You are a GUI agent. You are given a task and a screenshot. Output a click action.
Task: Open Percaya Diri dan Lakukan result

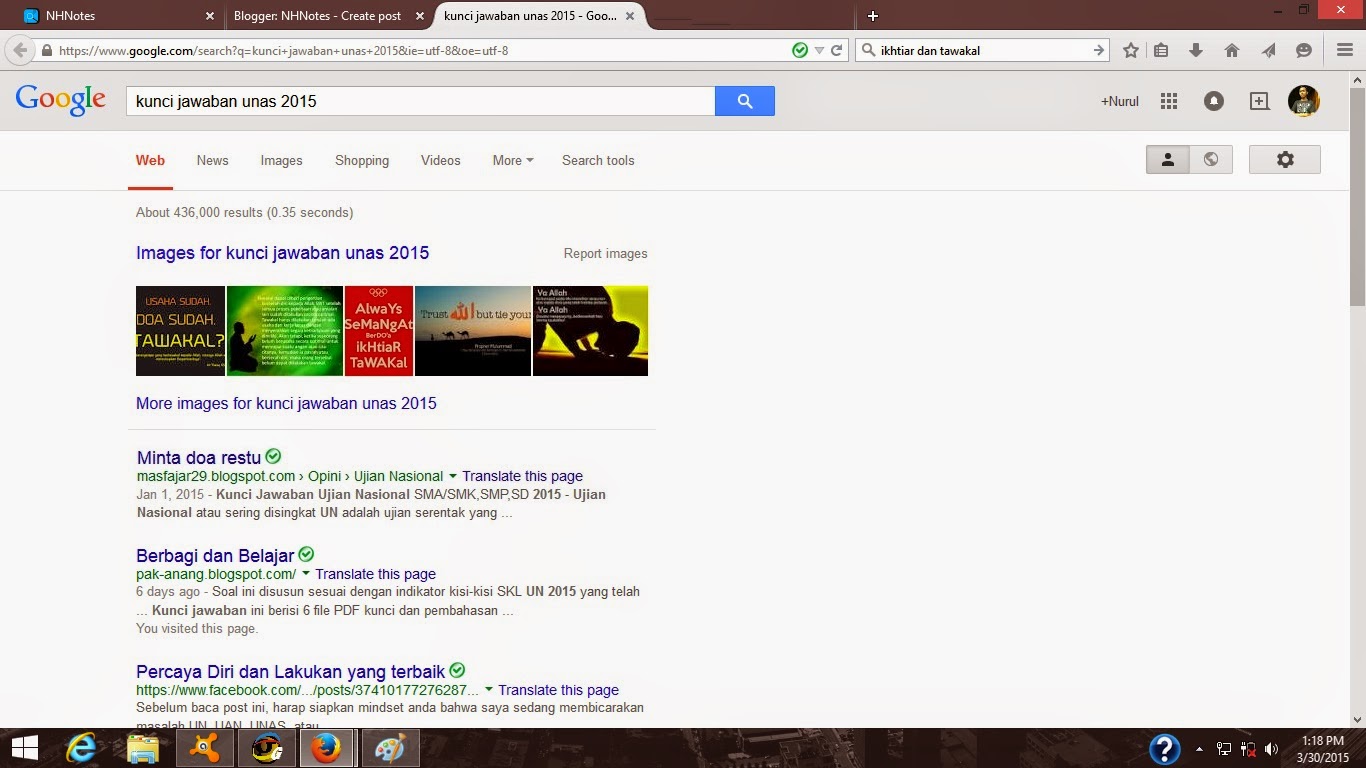click(290, 672)
